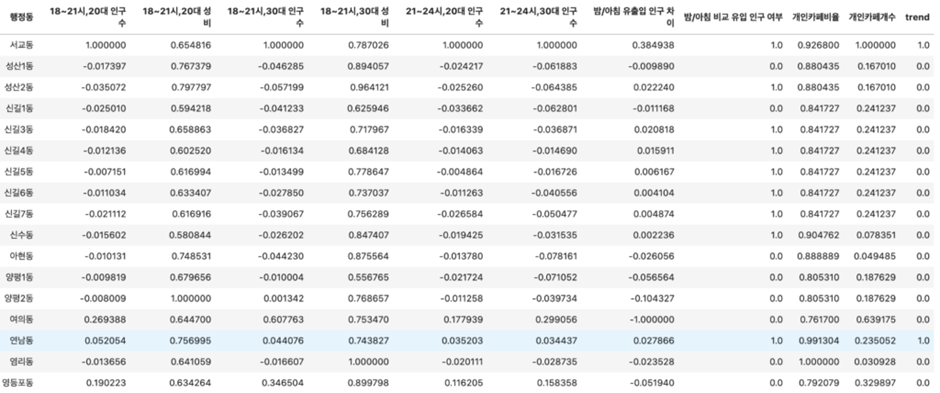Image resolution: width=940 pixels, height=393 pixels.
Task: Select the 염리동 row label
Action: click(22, 361)
